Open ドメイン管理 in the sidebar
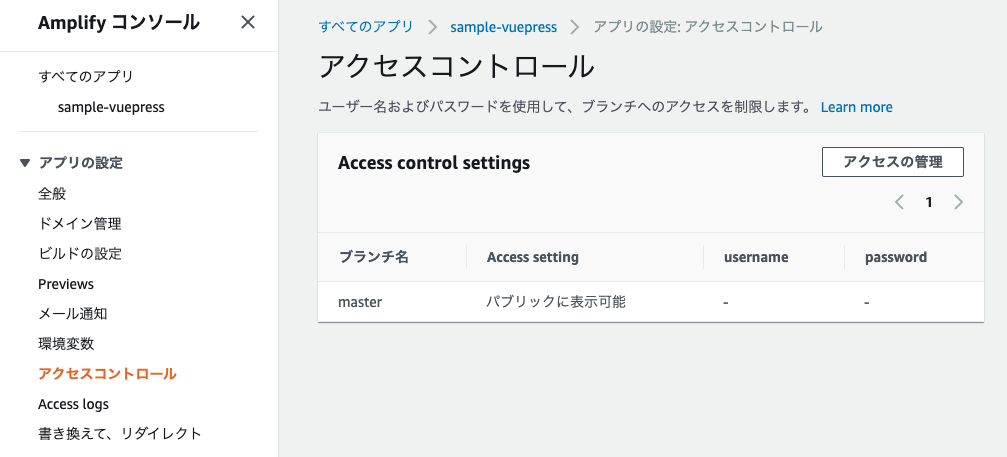The width and height of the screenshot is (1007, 457). click(80, 223)
